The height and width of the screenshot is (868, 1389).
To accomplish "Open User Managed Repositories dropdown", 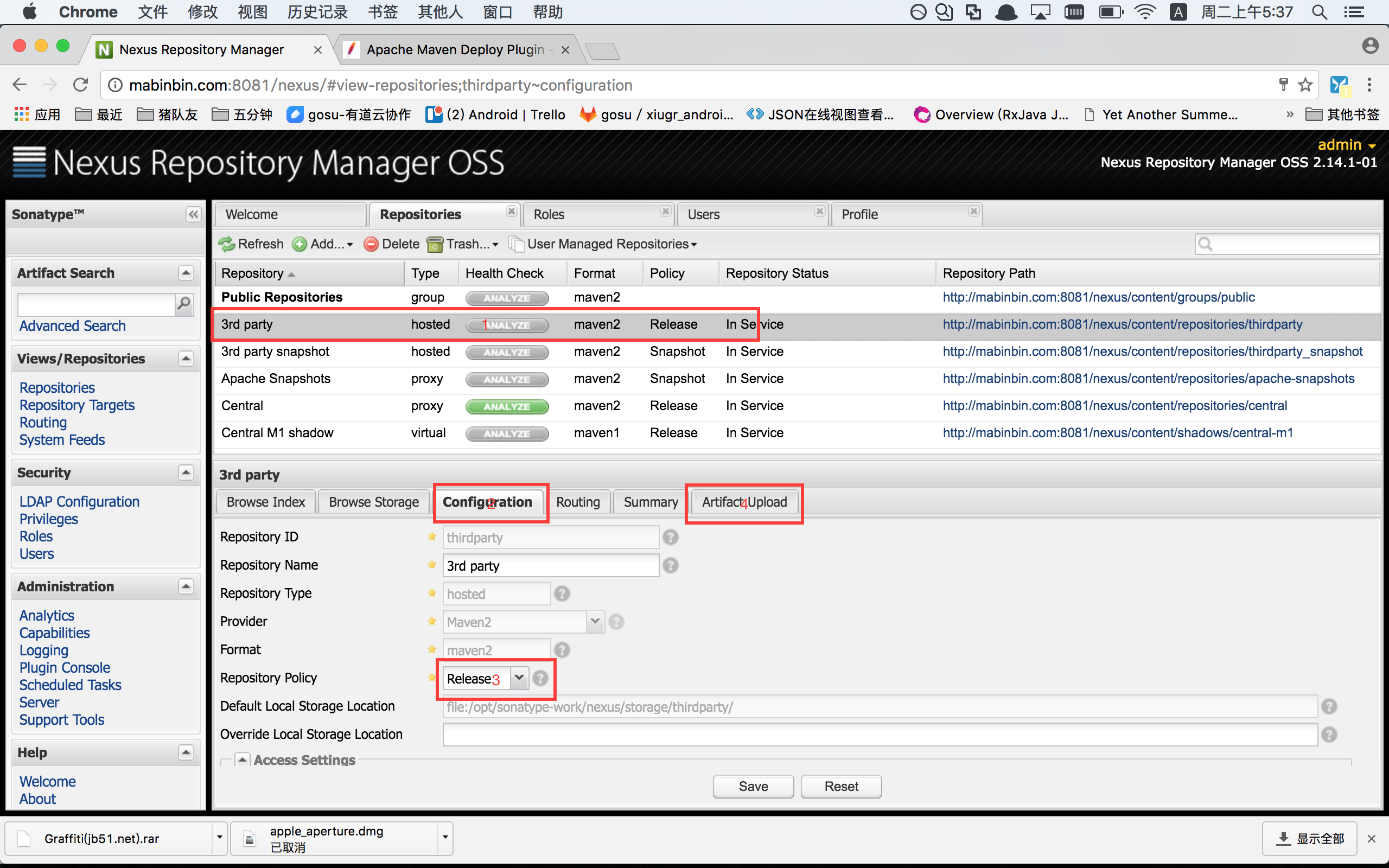I will point(603,244).
